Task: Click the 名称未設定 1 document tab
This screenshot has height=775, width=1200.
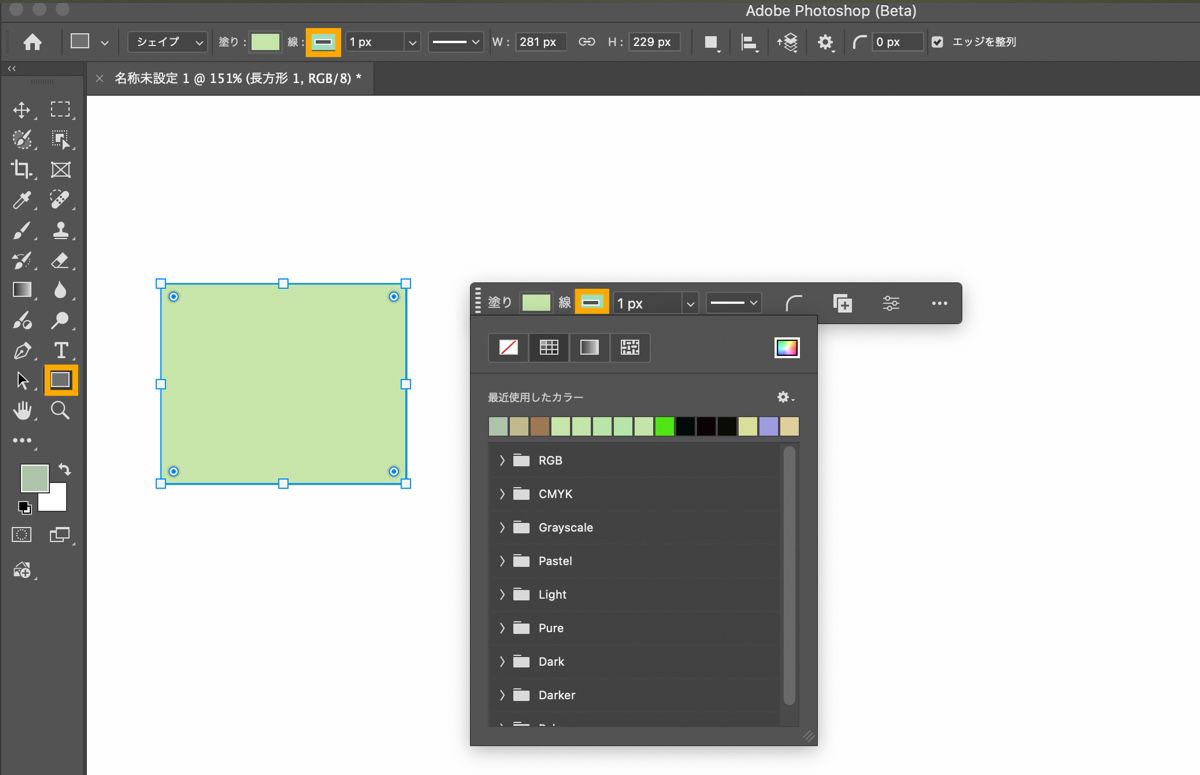Action: [x=238, y=78]
